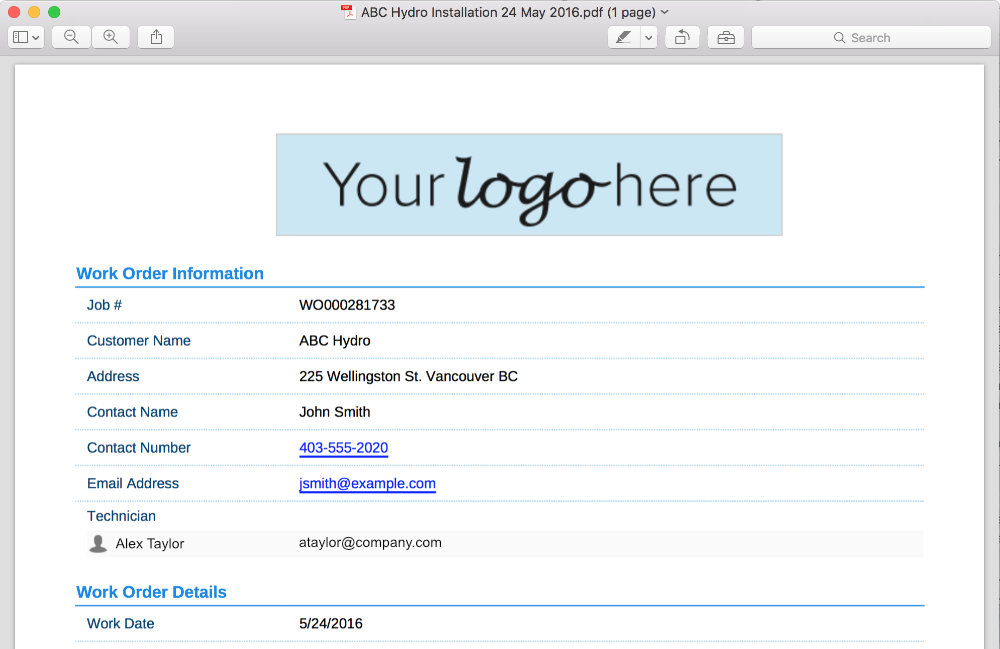This screenshot has height=649, width=1000.
Task: Click the Work Order Information heading
Action: 170,273
